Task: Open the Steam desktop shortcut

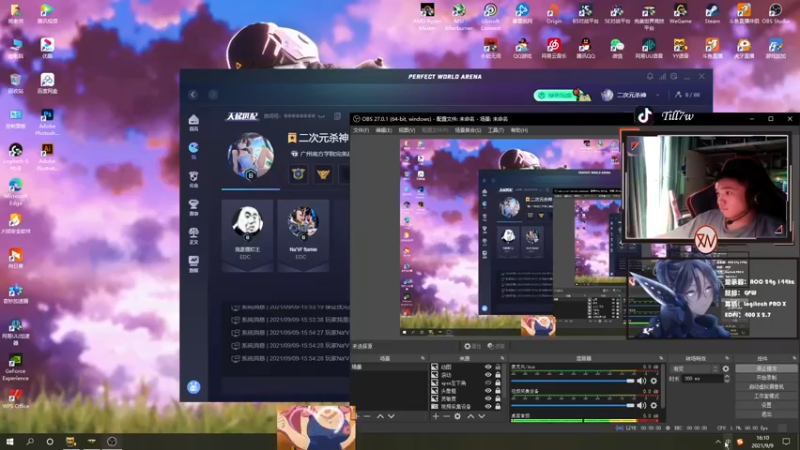Action: [712, 14]
